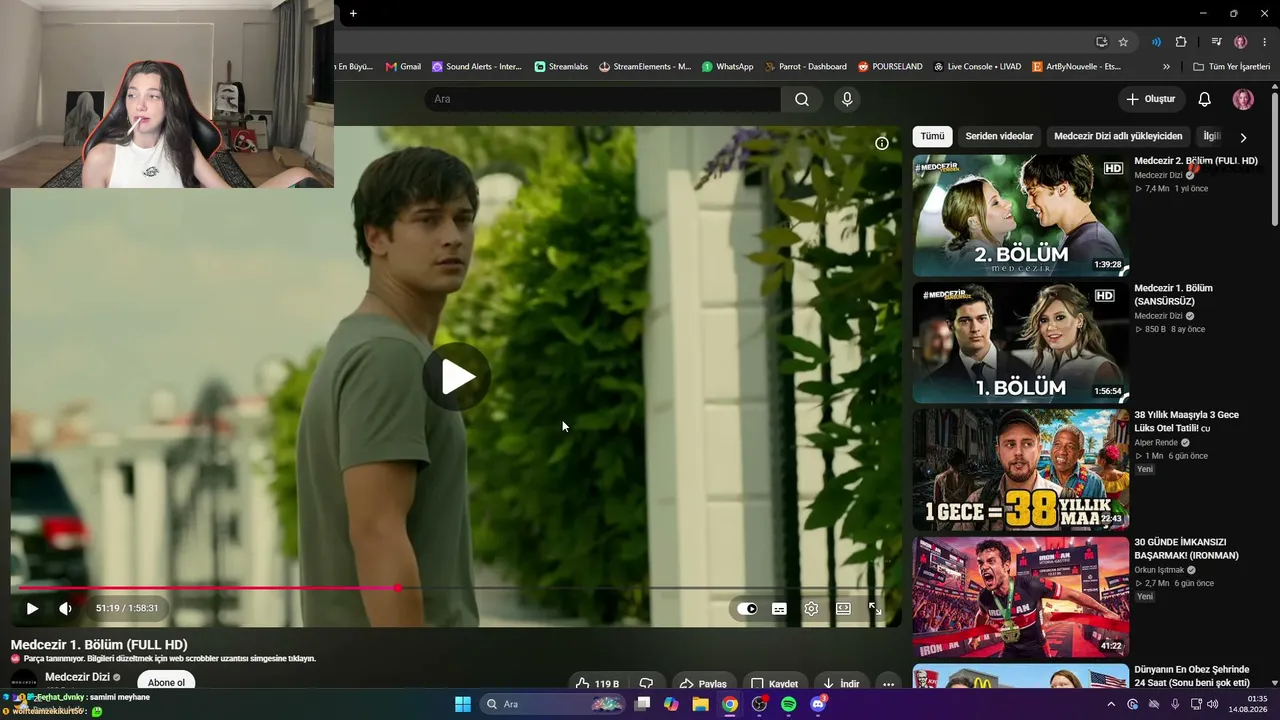Like the video with the thumbs-up button
1280x720 pixels.
click(x=596, y=684)
